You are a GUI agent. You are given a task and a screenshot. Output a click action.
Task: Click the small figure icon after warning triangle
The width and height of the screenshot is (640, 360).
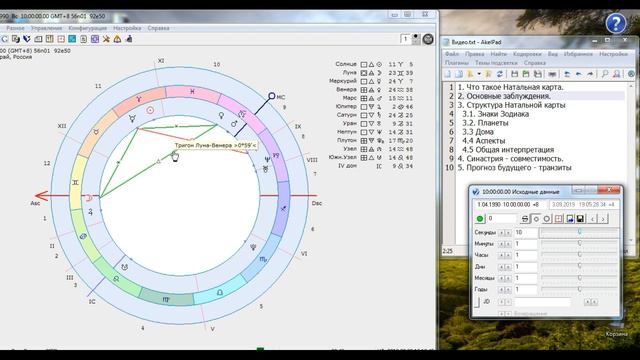(x=129, y=39)
